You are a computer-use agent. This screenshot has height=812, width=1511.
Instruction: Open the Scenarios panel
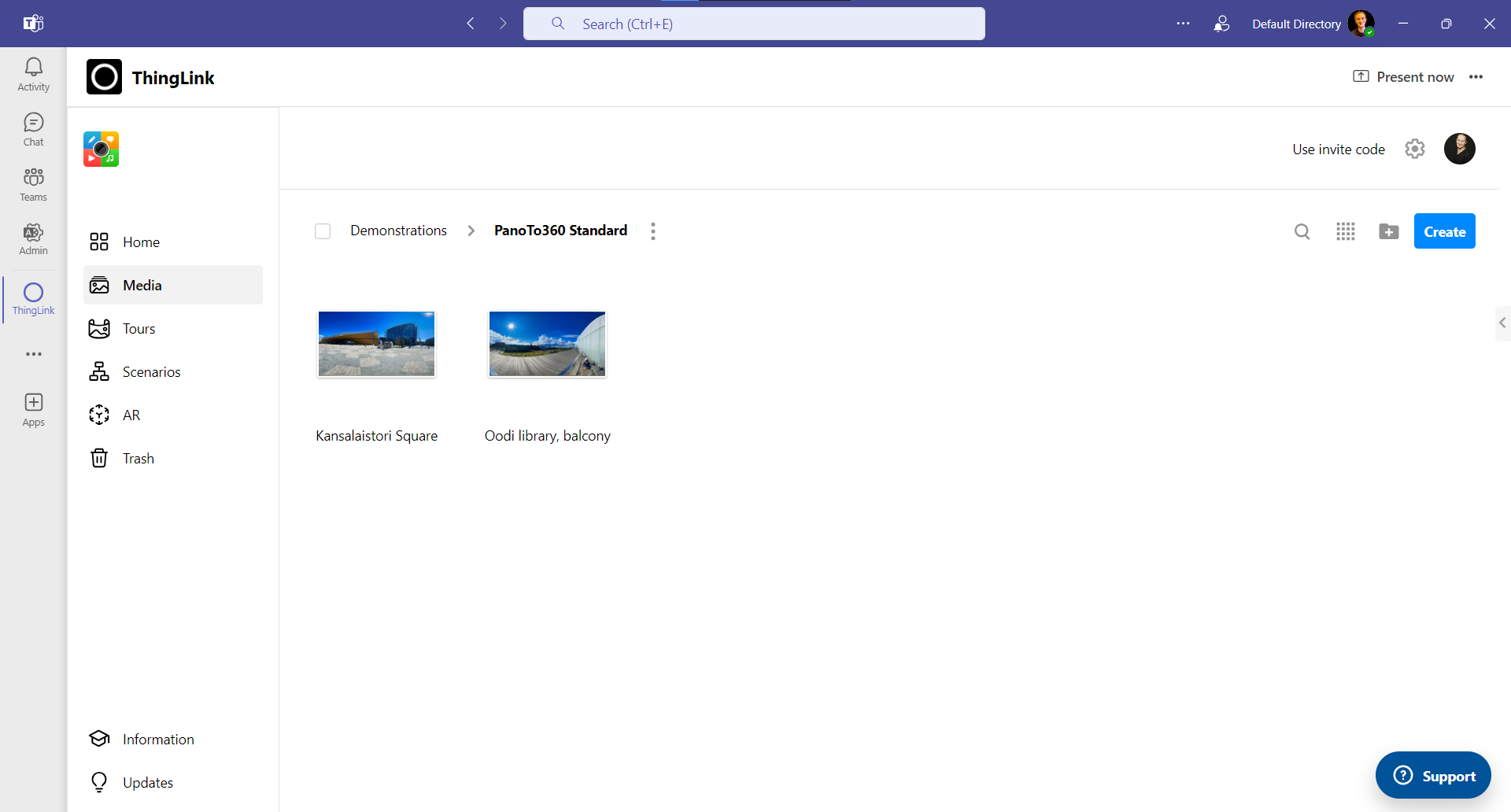click(151, 371)
